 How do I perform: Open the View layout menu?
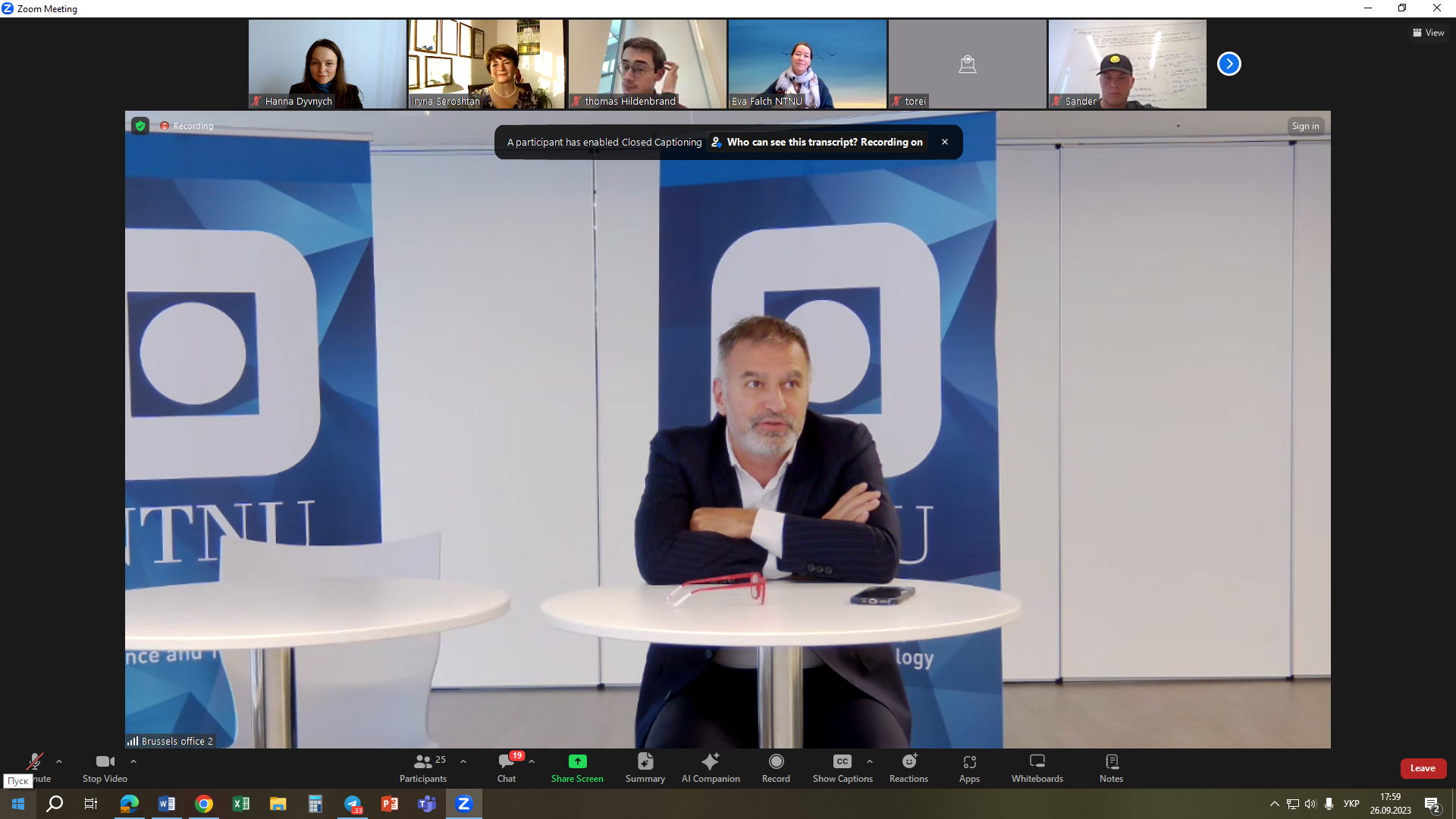[1428, 33]
